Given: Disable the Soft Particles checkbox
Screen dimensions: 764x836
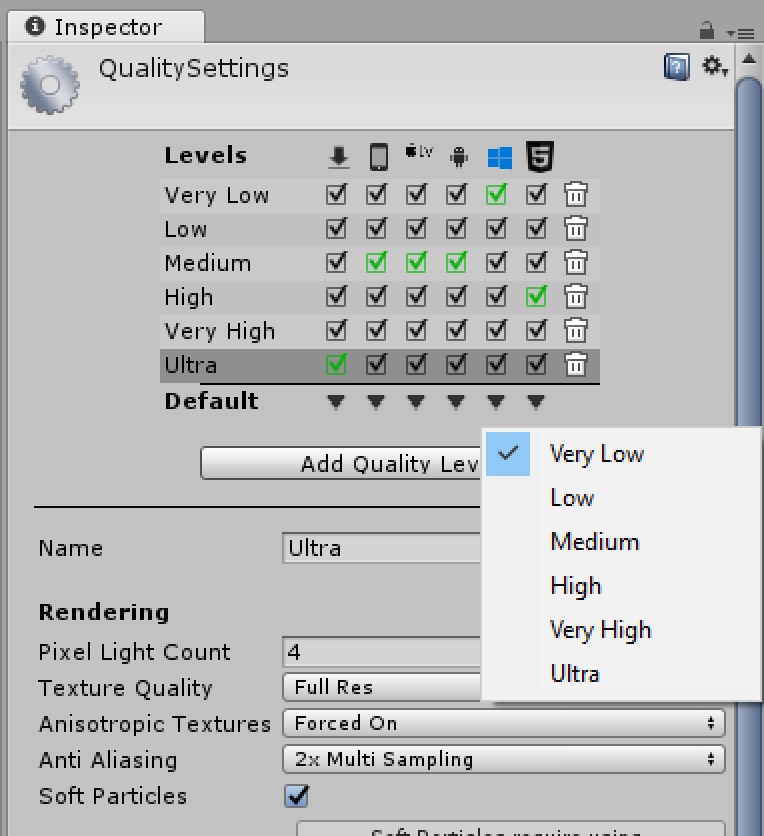Looking at the screenshot, I should click(x=297, y=796).
